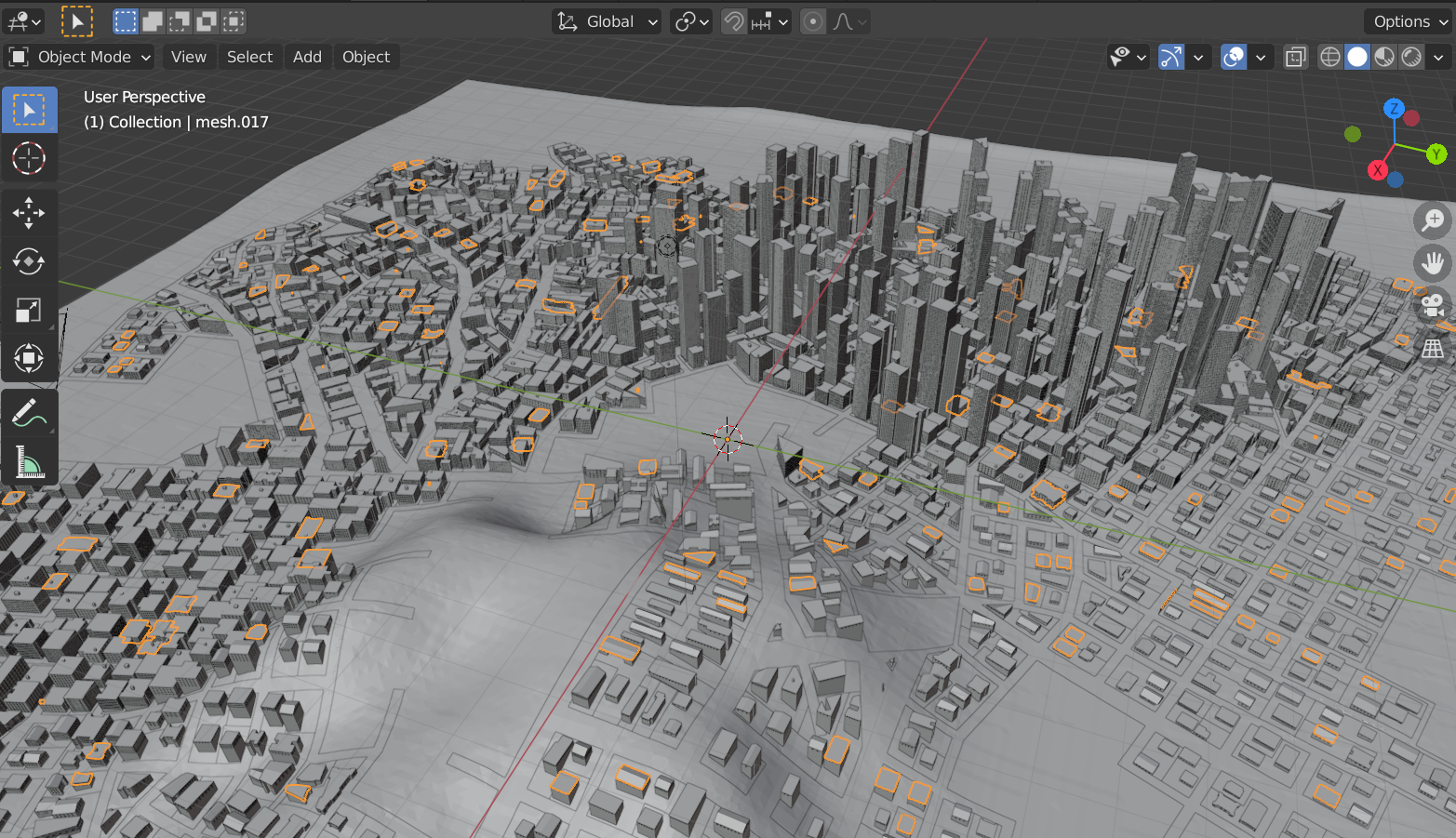1456x838 pixels.
Task: Open proportional editing falloff dropdown
Action: click(x=849, y=21)
